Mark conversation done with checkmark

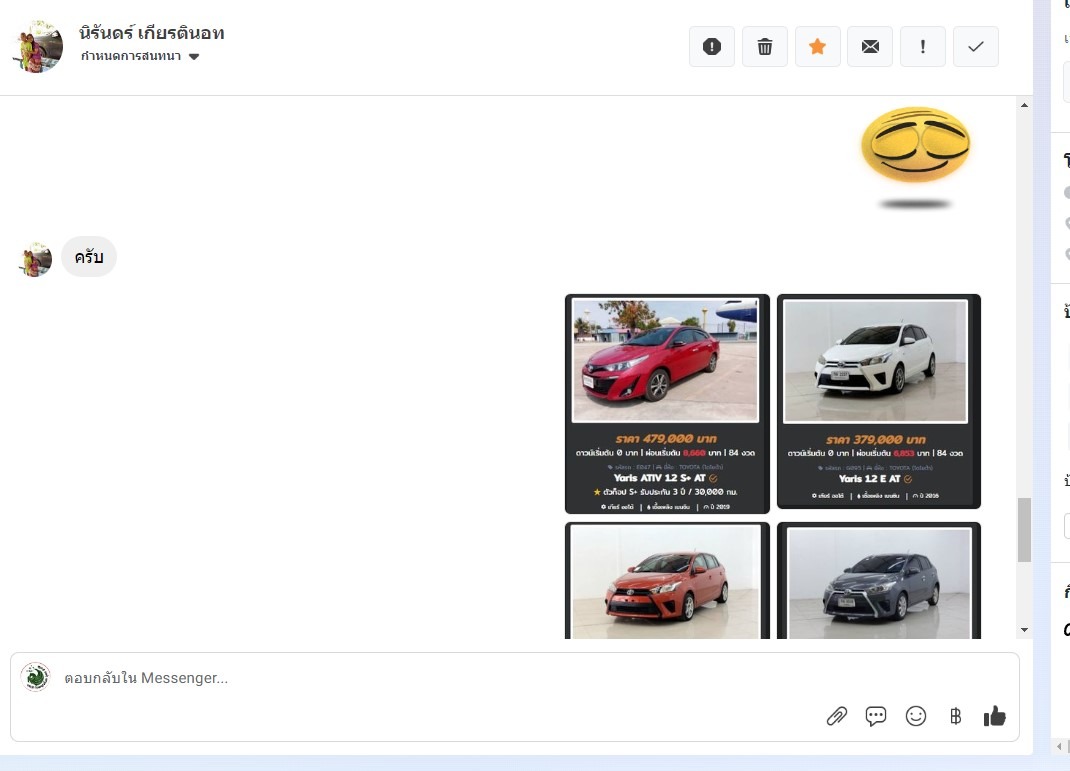pos(976,47)
